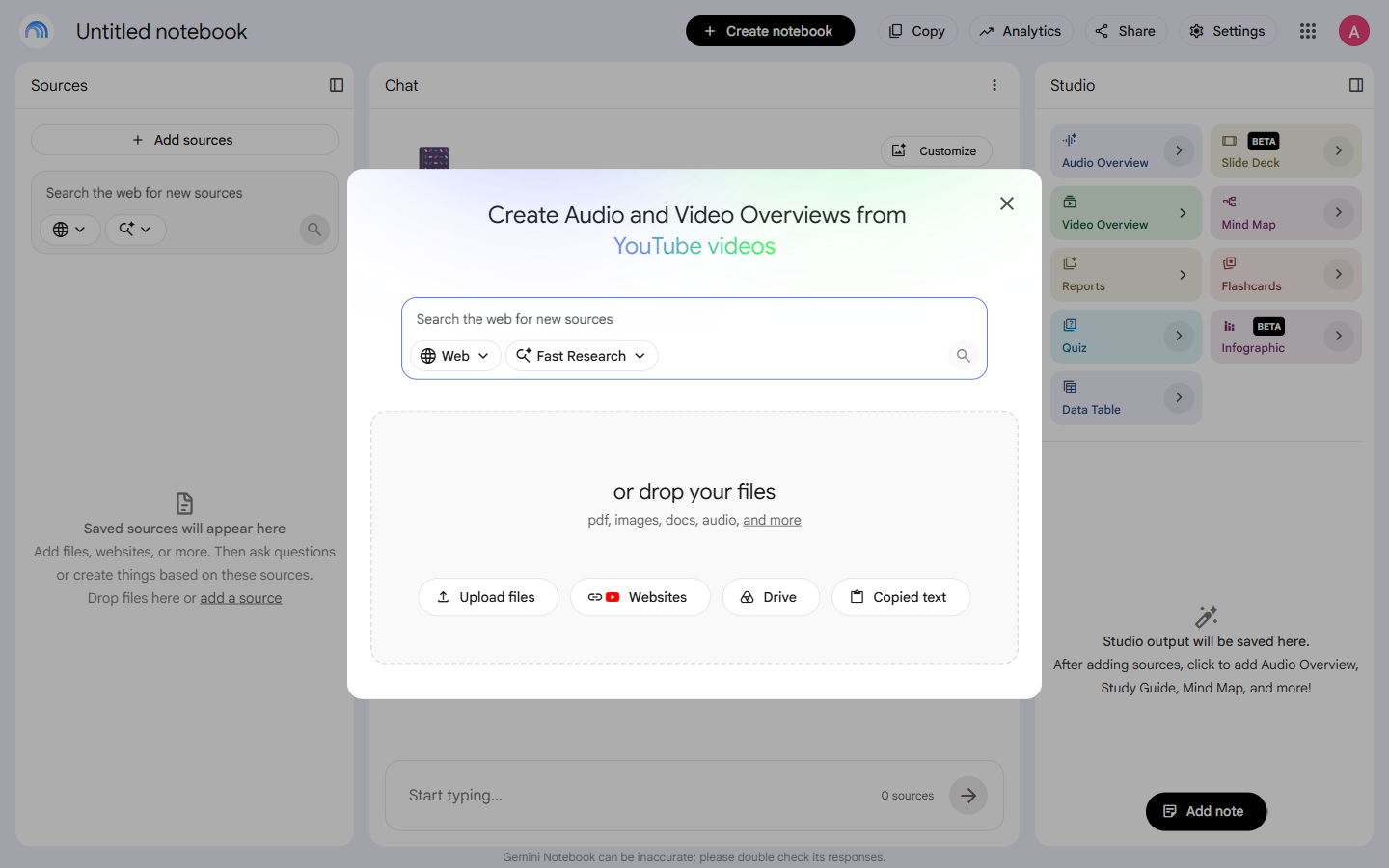This screenshot has height=868, width=1389.
Task: Select the Audio Overview tile label
Action: click(x=1105, y=163)
